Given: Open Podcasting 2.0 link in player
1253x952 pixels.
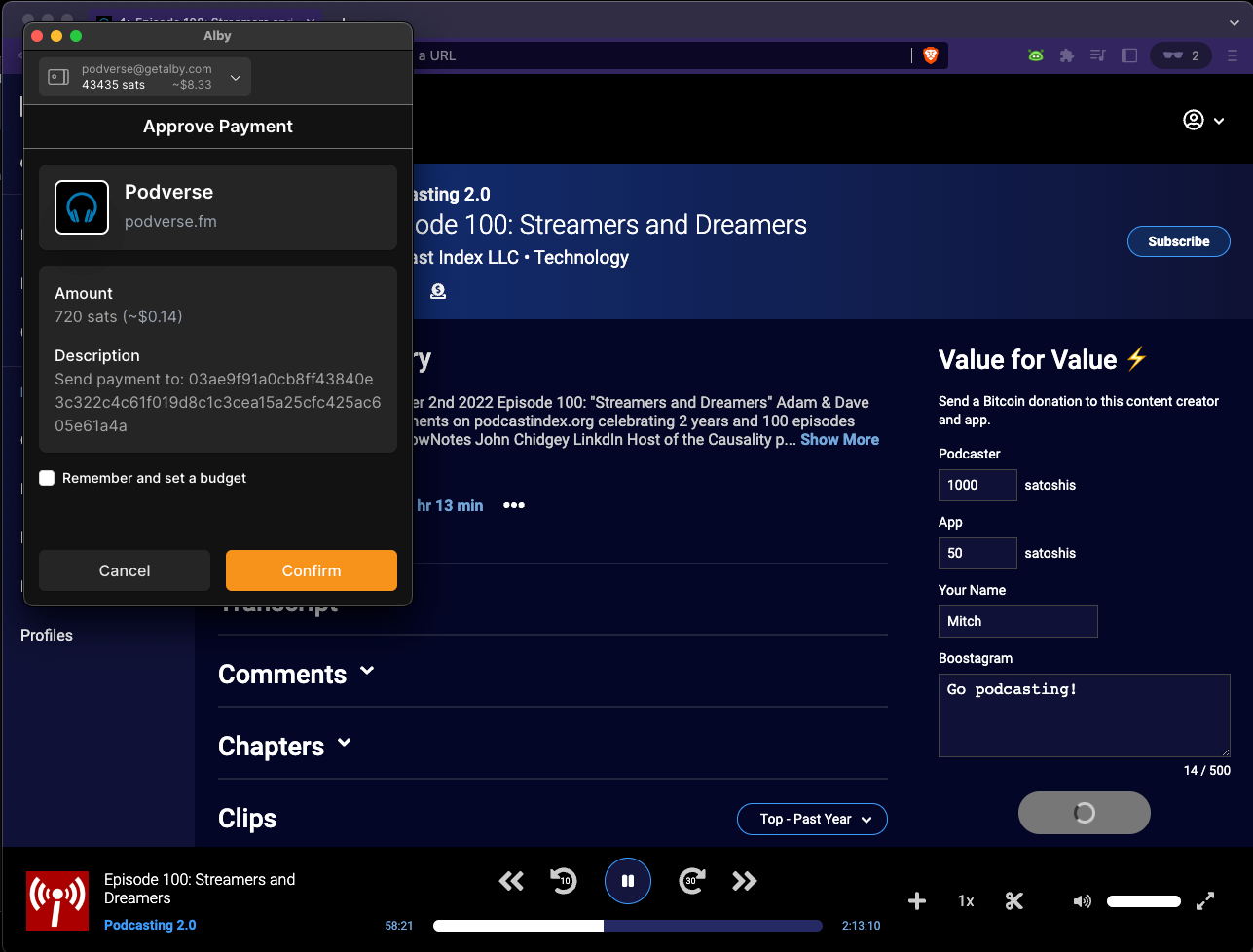Looking at the screenshot, I should (150, 925).
